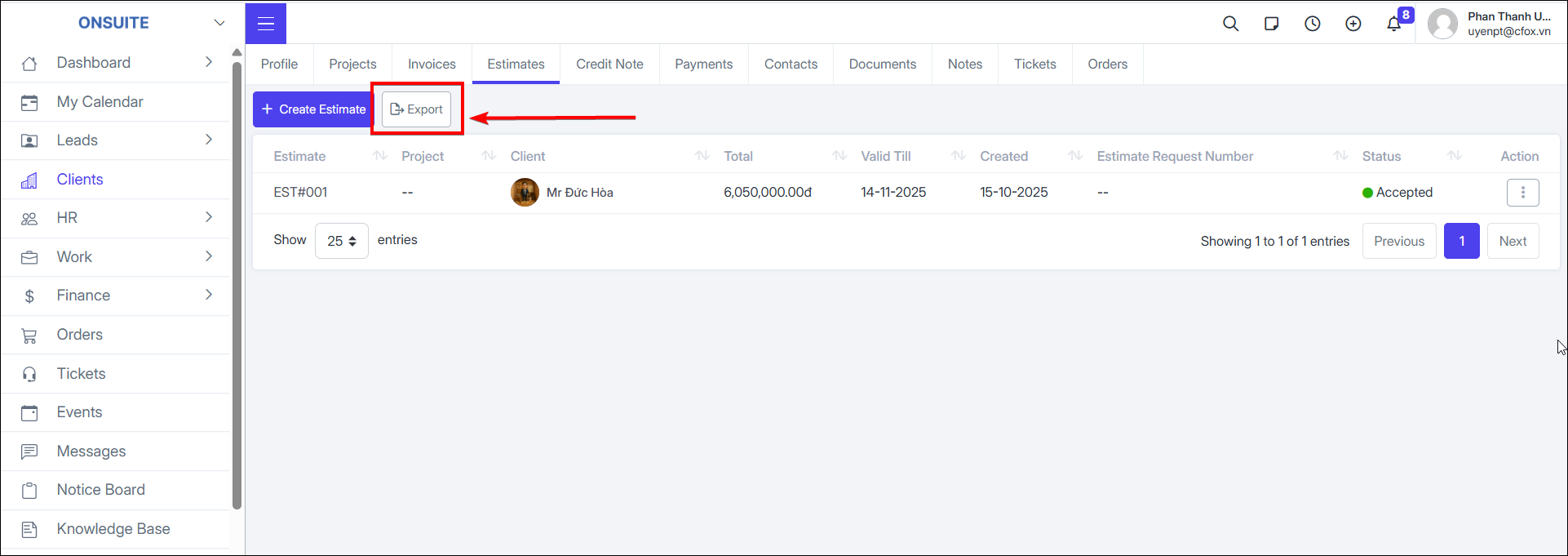
Task: Click the HR people icon
Action: [x=29, y=218]
